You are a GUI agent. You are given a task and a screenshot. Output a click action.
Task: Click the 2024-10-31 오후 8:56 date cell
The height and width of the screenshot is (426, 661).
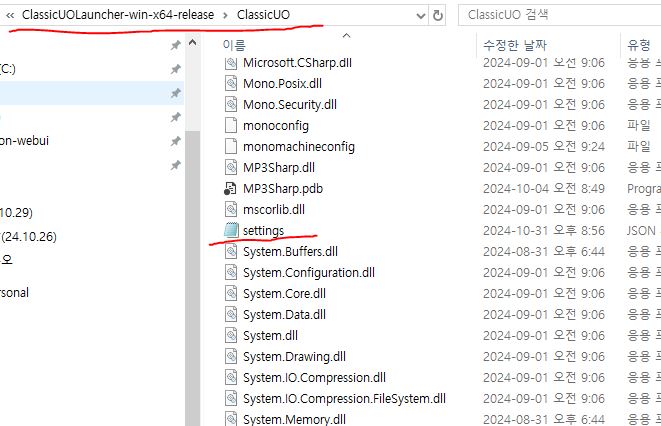click(544, 231)
